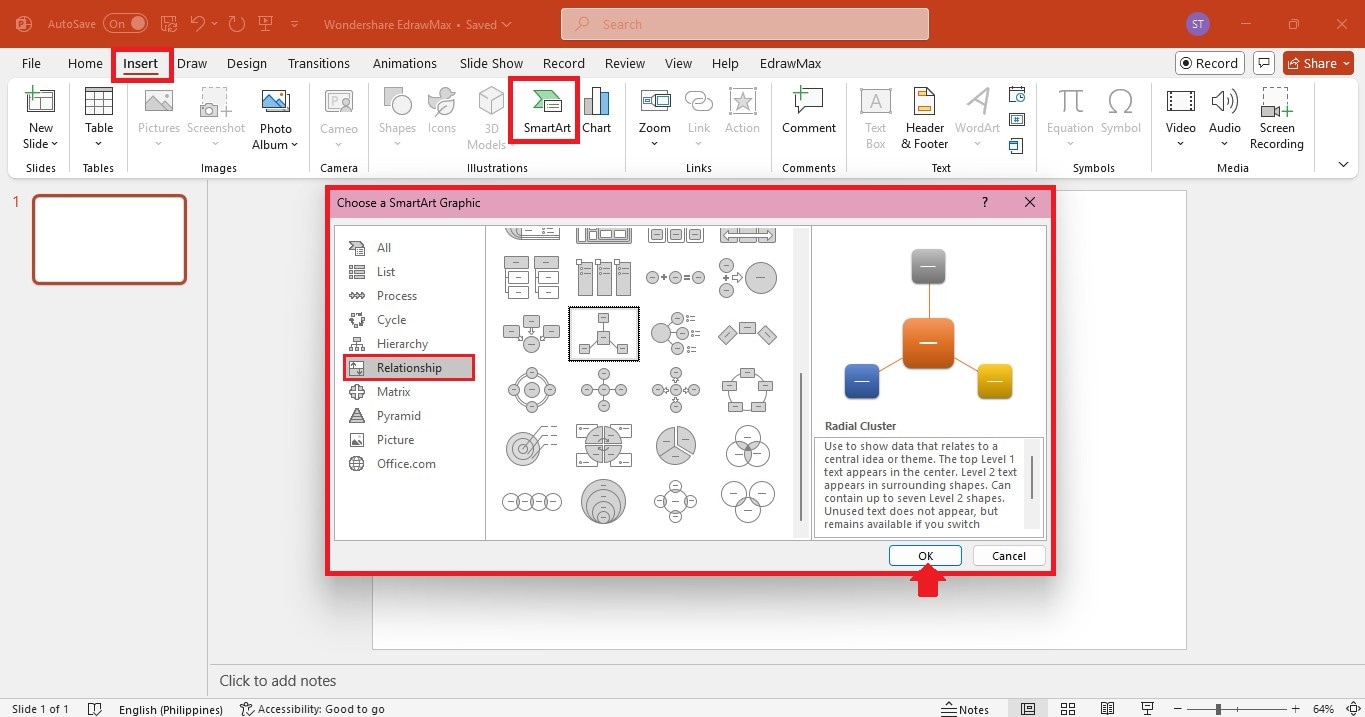This screenshot has width=1365, height=717.
Task: Insert a Chart from the ribbon
Action: [x=597, y=110]
